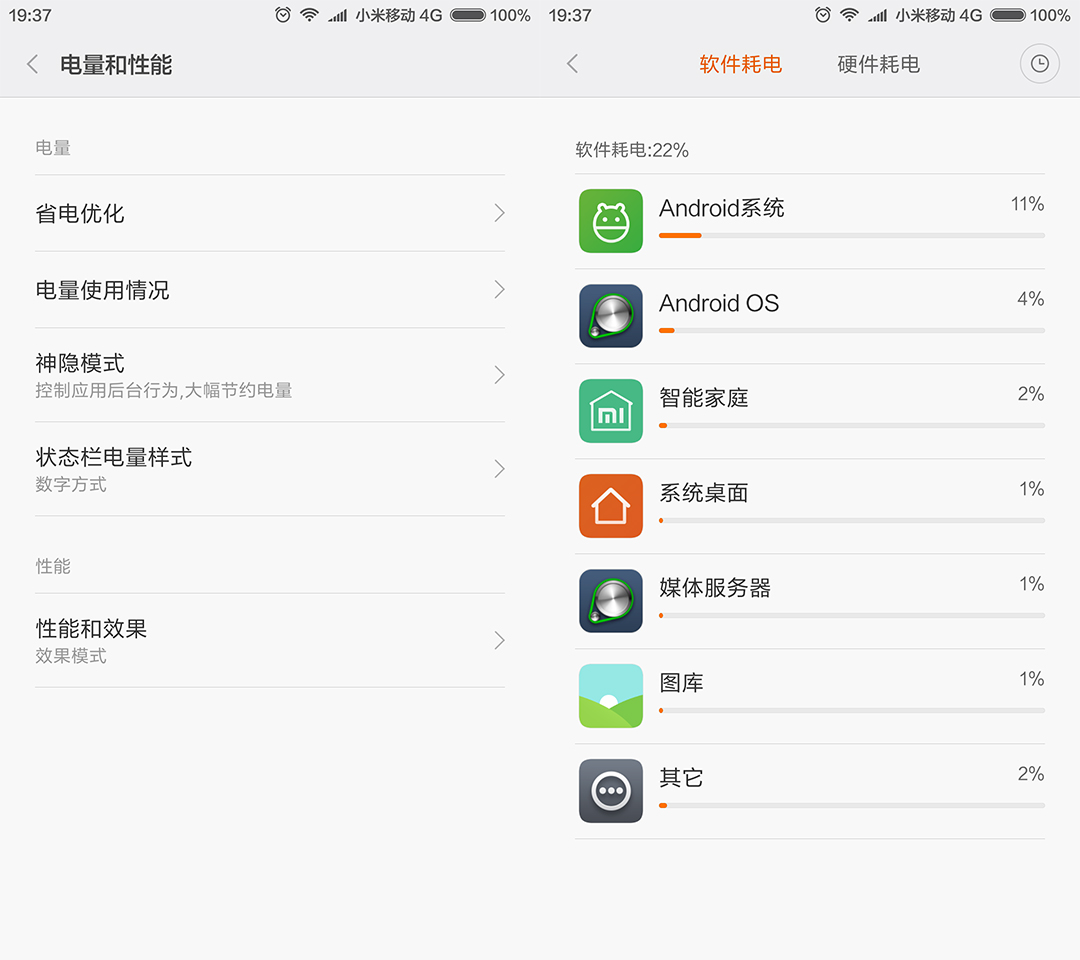Screen dimensions: 1080x960
Task: Open 神隐模式 settings entry
Action: point(270,375)
